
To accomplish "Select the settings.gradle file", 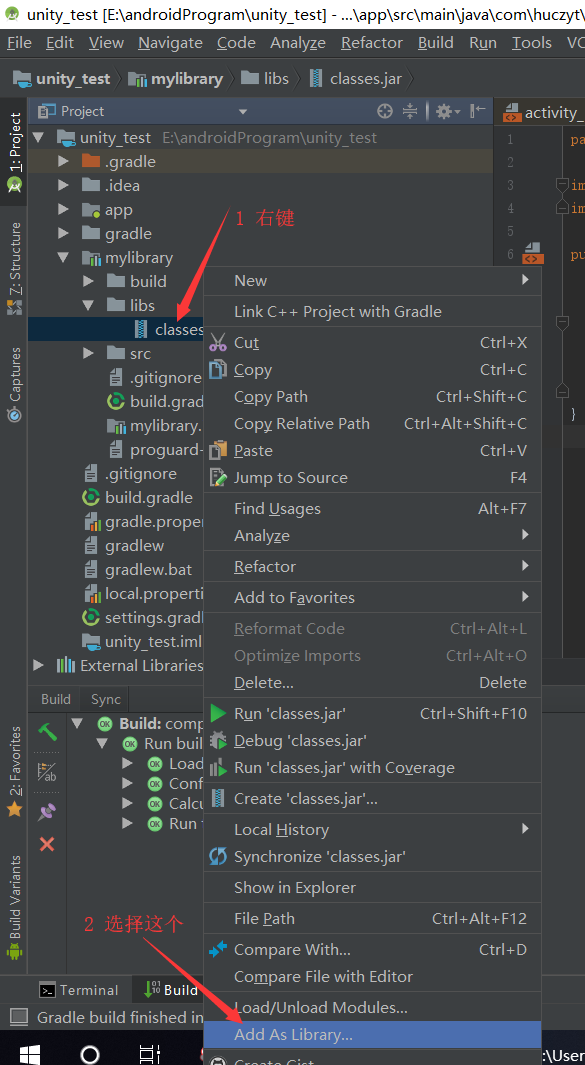I will tap(143, 617).
